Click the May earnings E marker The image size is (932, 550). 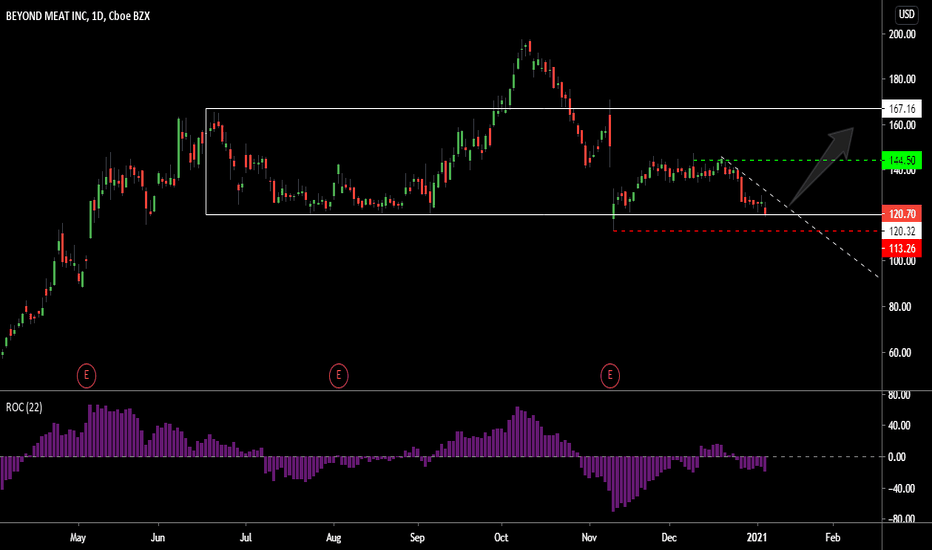pos(86,376)
